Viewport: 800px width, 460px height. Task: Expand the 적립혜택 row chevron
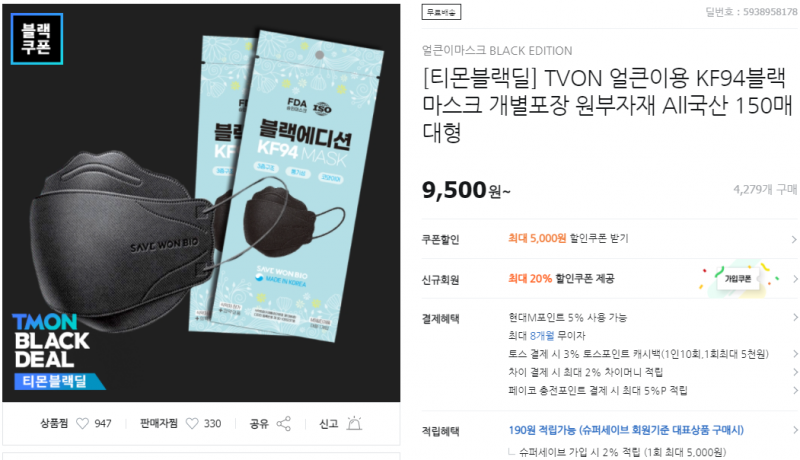tap(795, 430)
